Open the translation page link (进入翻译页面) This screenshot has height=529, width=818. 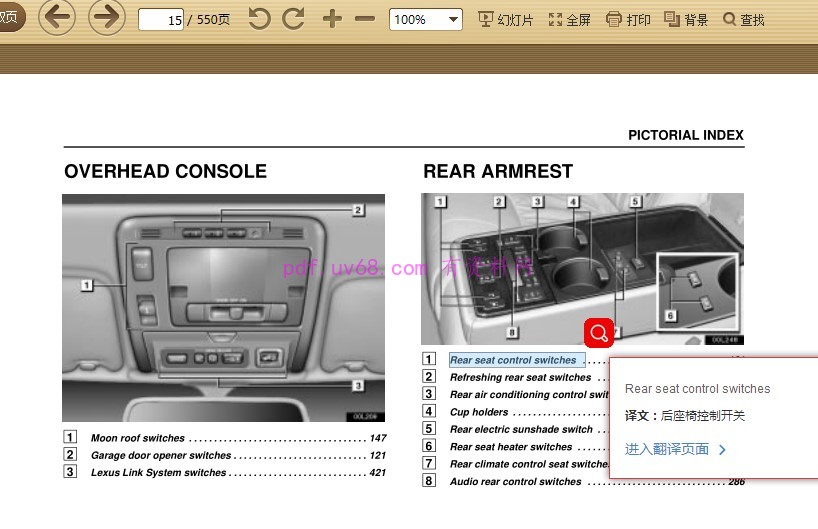pyautogui.click(x=675, y=449)
